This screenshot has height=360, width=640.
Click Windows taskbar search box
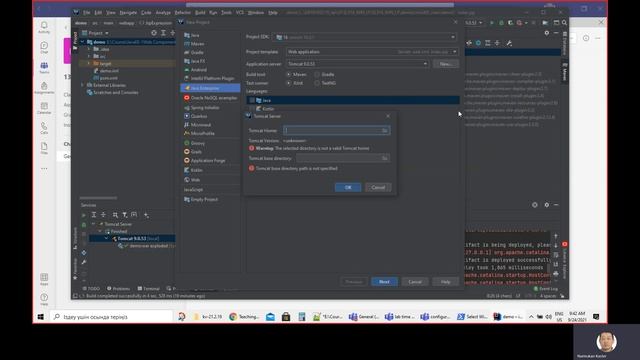(111, 317)
